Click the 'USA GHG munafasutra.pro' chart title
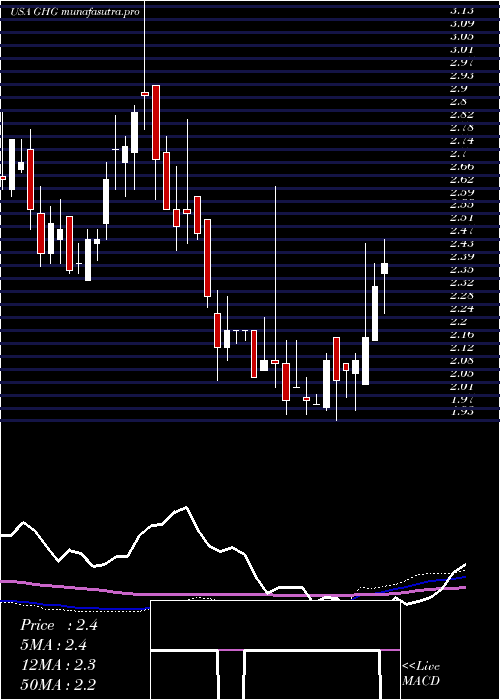 75,12
